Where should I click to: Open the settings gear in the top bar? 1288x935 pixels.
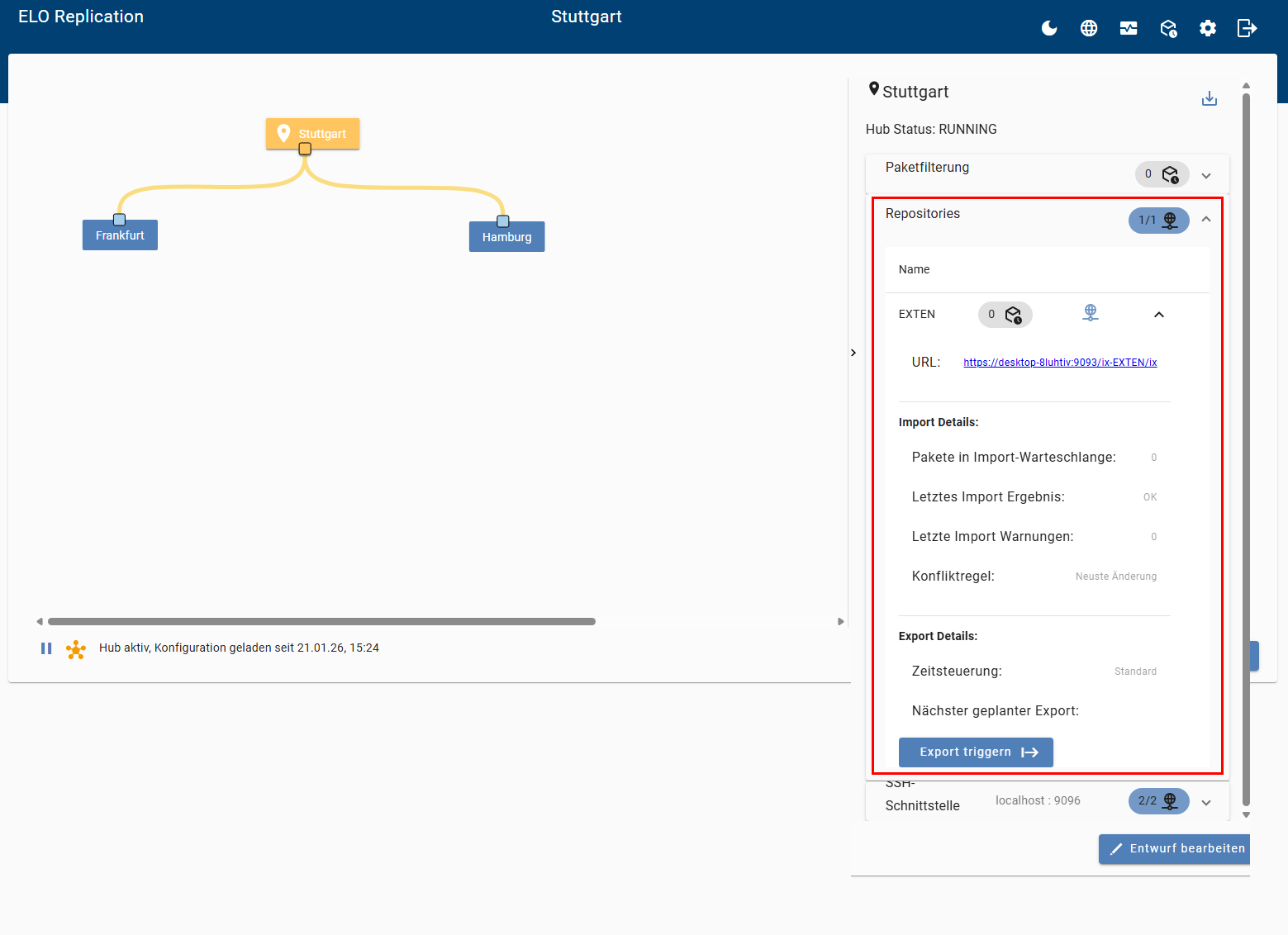[1207, 27]
